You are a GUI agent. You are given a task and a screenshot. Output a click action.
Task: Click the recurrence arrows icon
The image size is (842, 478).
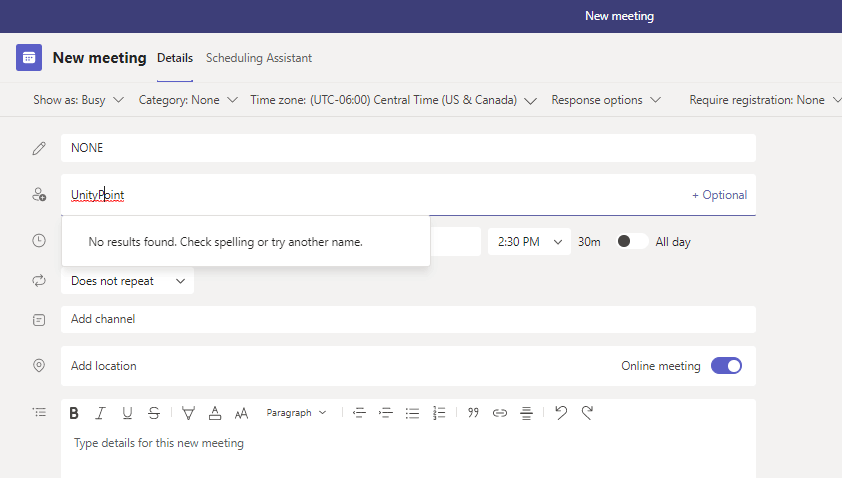tap(39, 280)
